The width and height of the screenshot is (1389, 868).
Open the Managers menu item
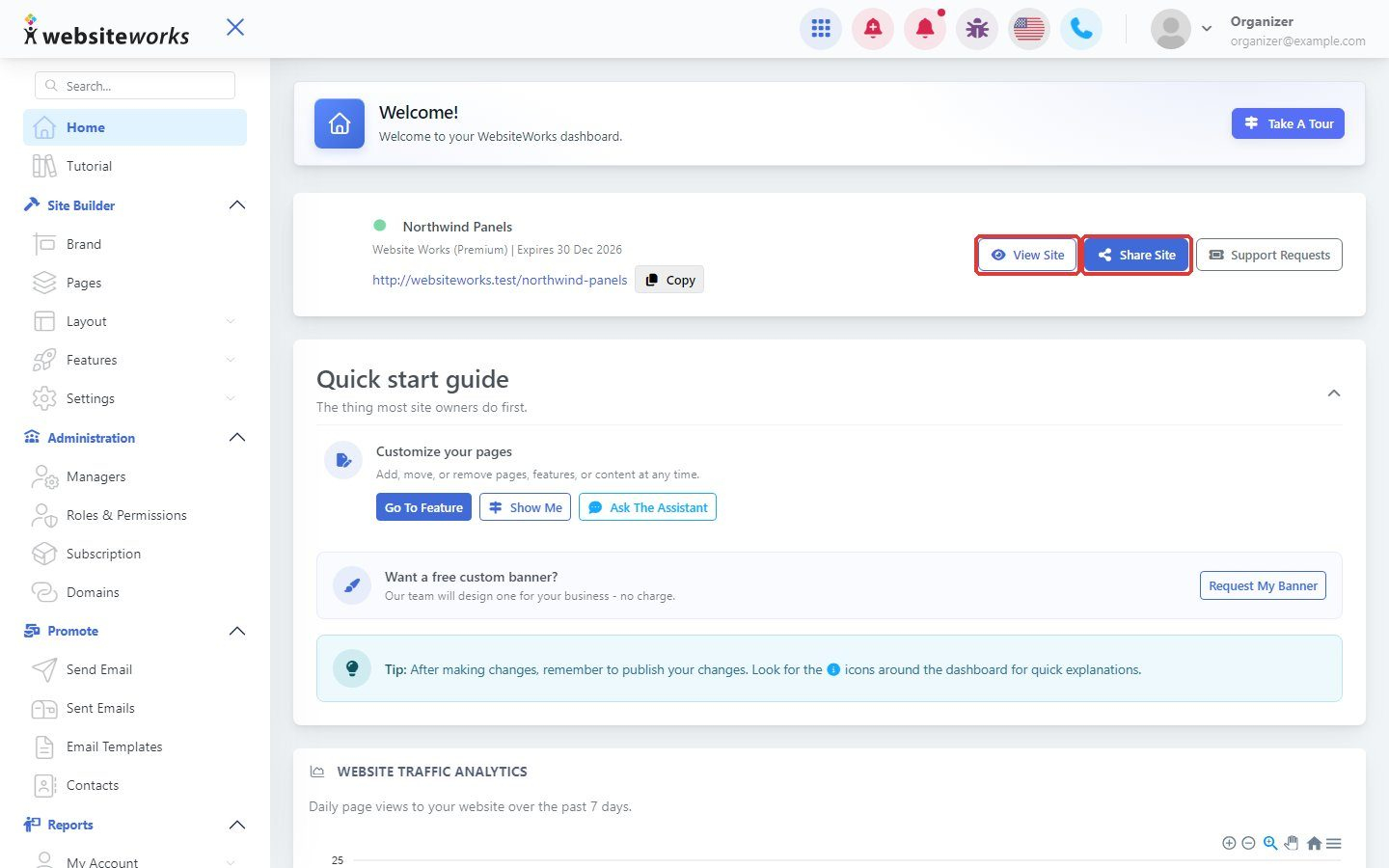tap(135, 476)
